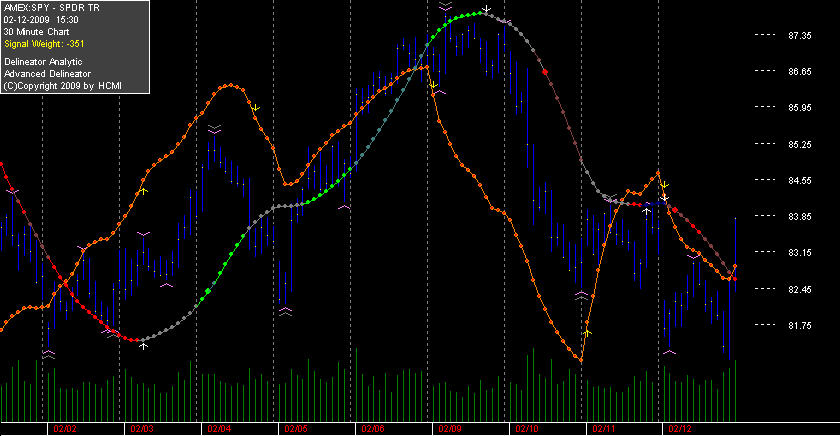This screenshot has width=840, height=436.
Task: Click the yellow down arrow at the 02/12 orange peak
Action: (x=664, y=185)
